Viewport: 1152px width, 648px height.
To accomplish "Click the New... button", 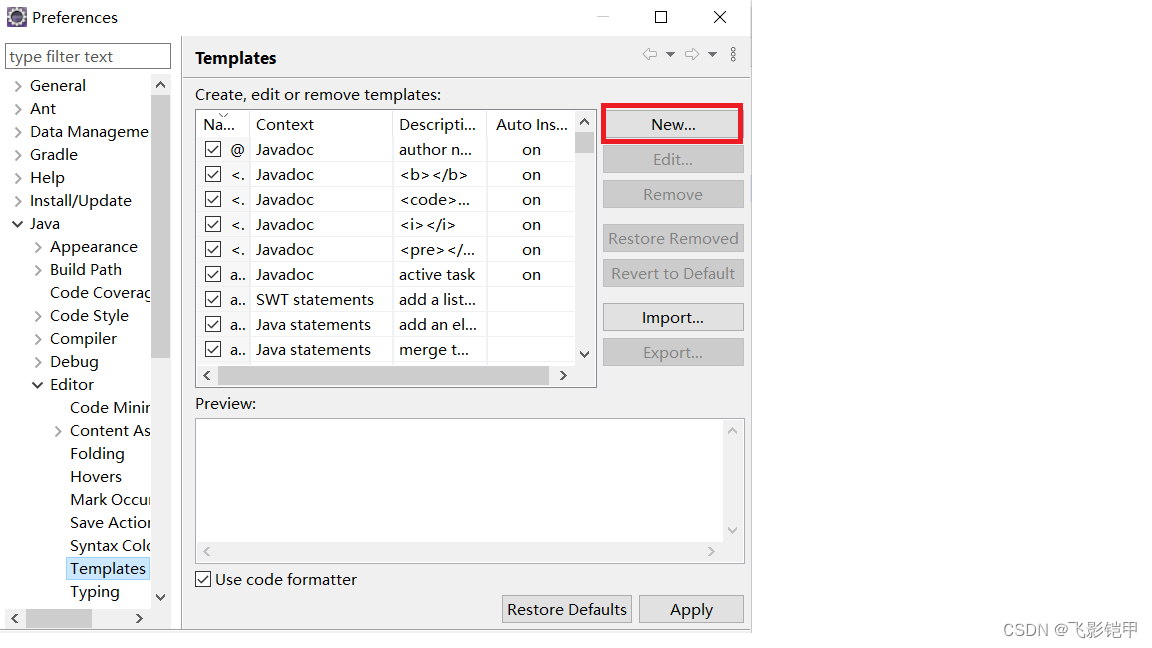I will [x=672, y=123].
